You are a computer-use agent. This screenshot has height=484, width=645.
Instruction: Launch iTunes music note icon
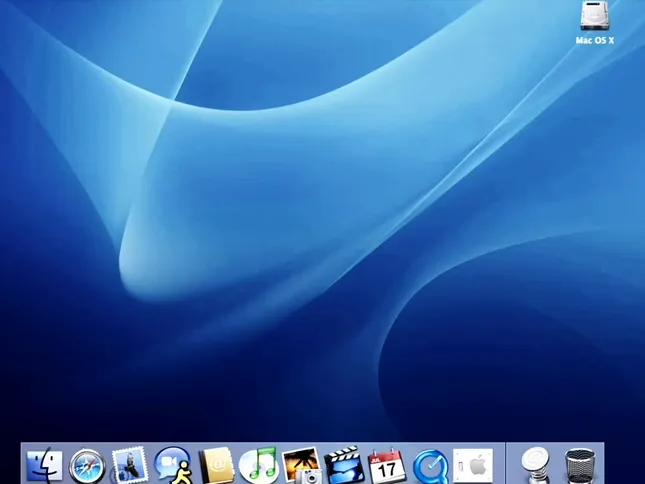[259, 465]
